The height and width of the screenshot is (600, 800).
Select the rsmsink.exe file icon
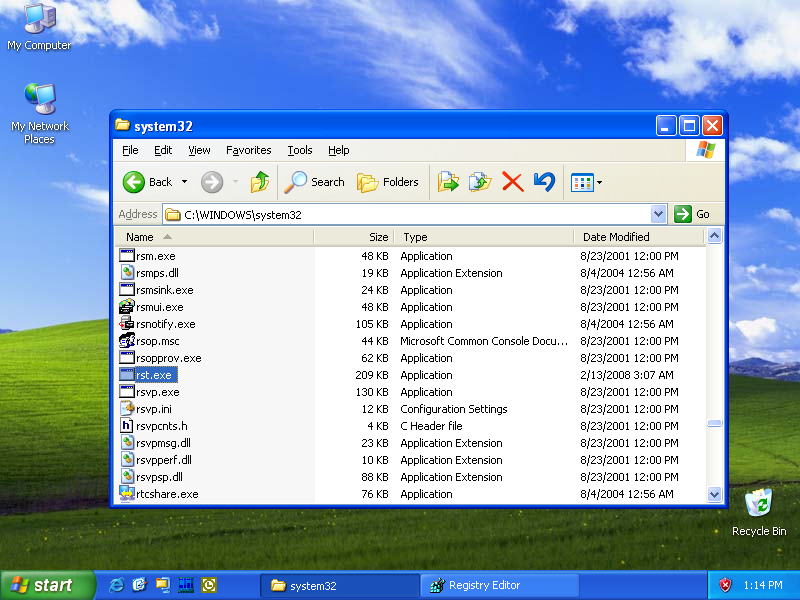pyautogui.click(x=127, y=290)
